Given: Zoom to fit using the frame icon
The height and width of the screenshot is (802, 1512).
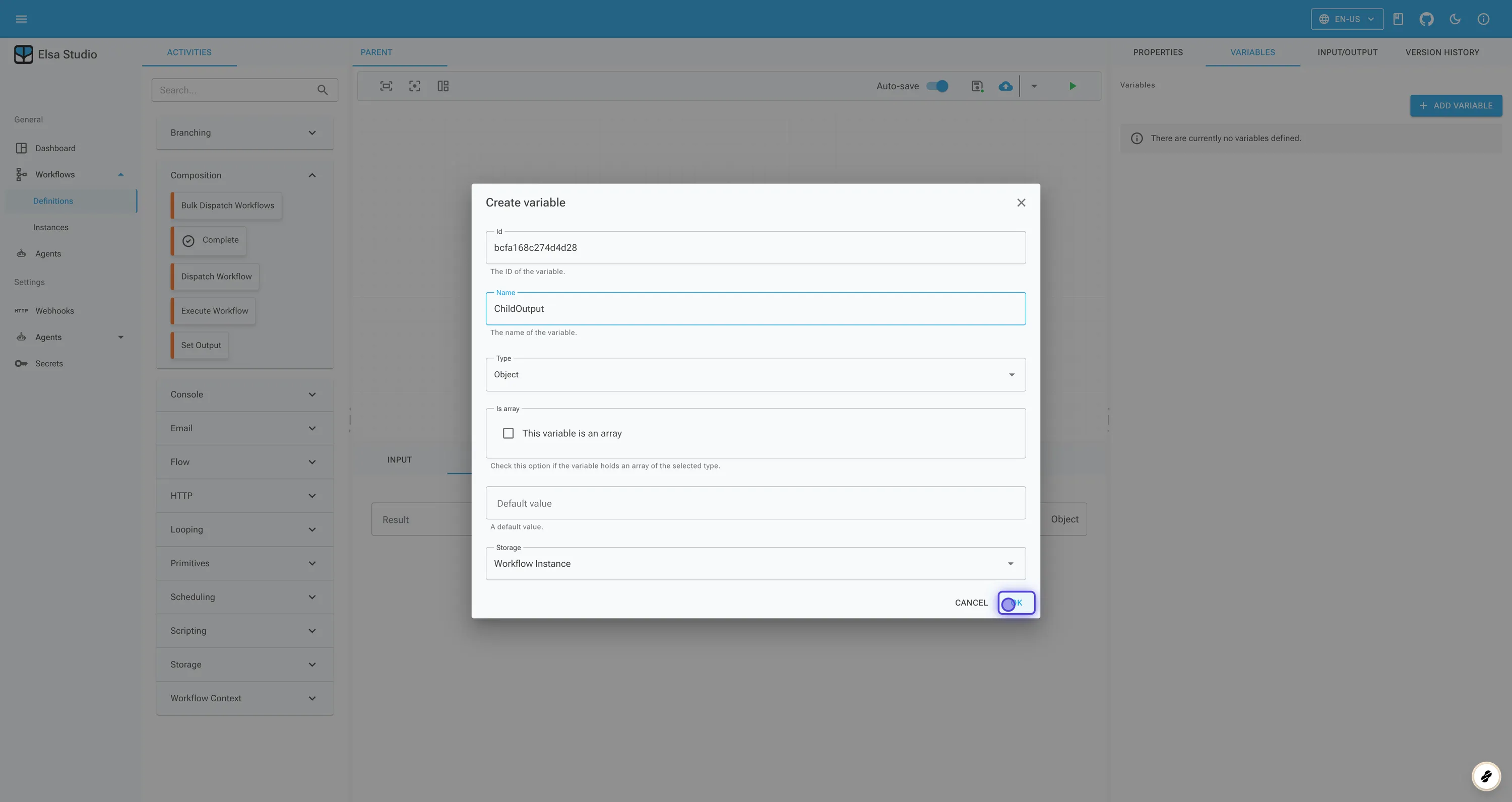Looking at the screenshot, I should (386, 86).
